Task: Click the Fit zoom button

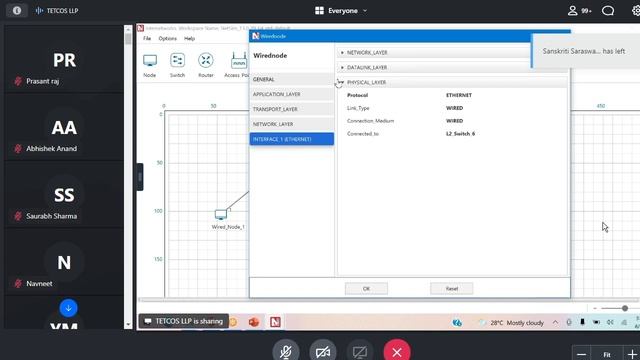Action: click(x=607, y=354)
